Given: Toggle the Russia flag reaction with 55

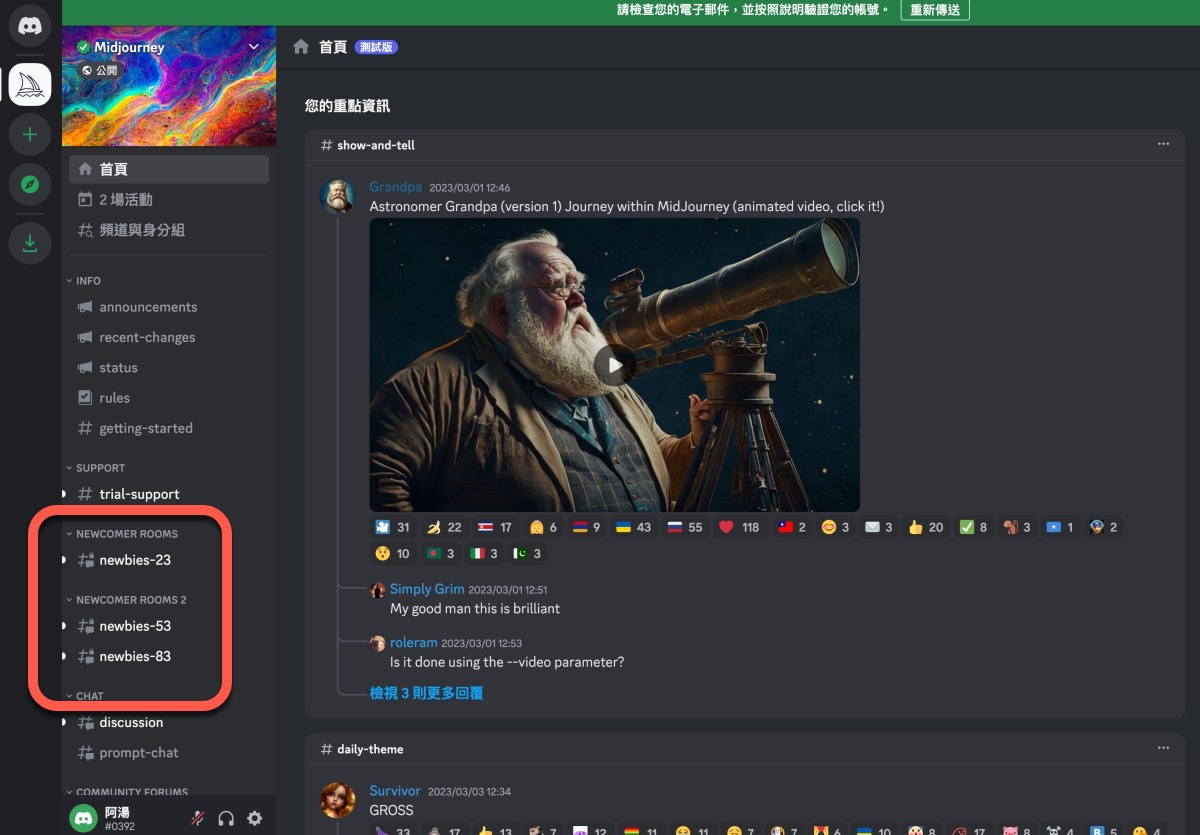Looking at the screenshot, I should pos(686,527).
